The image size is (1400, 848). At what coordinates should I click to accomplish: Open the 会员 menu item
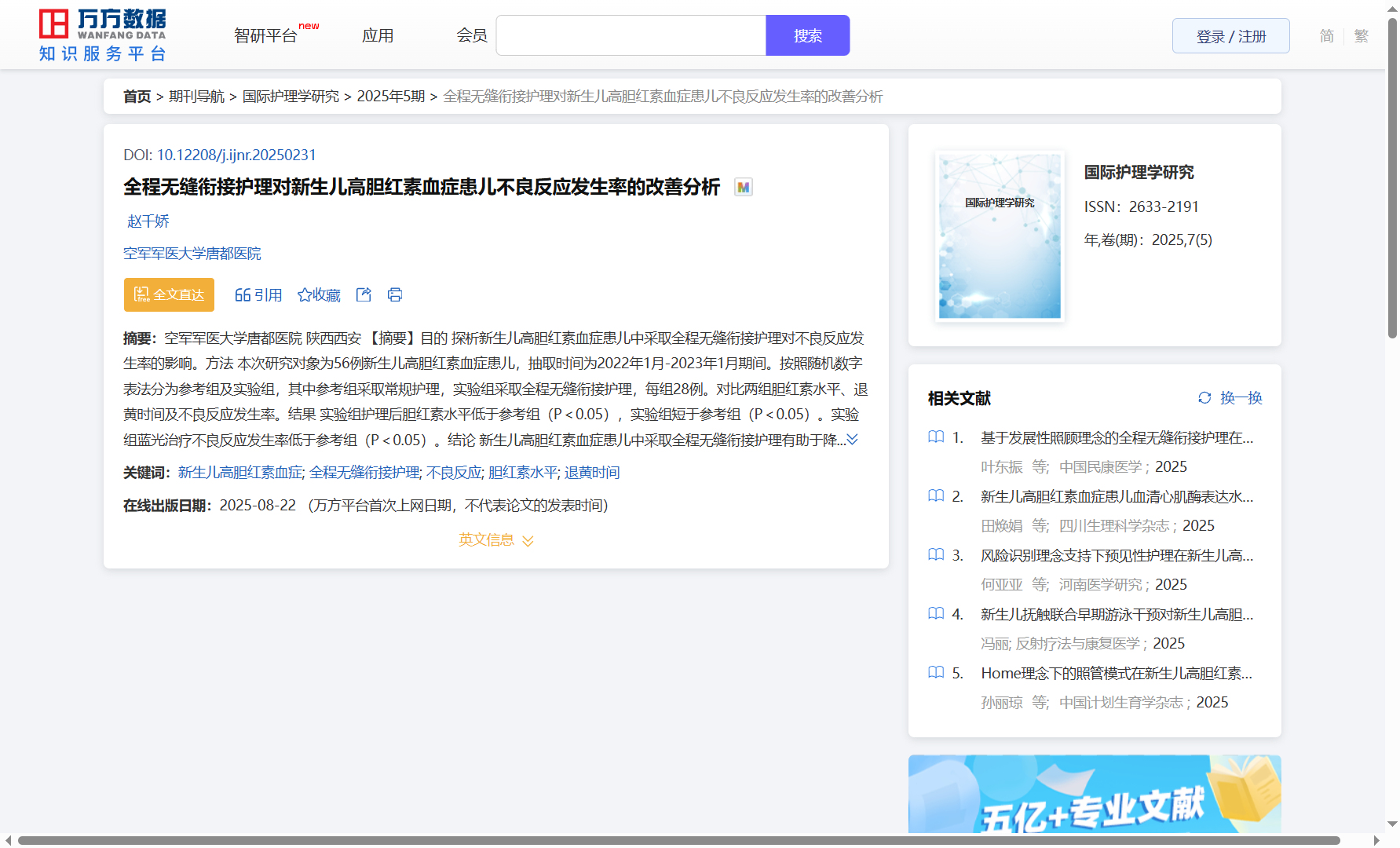click(x=472, y=36)
